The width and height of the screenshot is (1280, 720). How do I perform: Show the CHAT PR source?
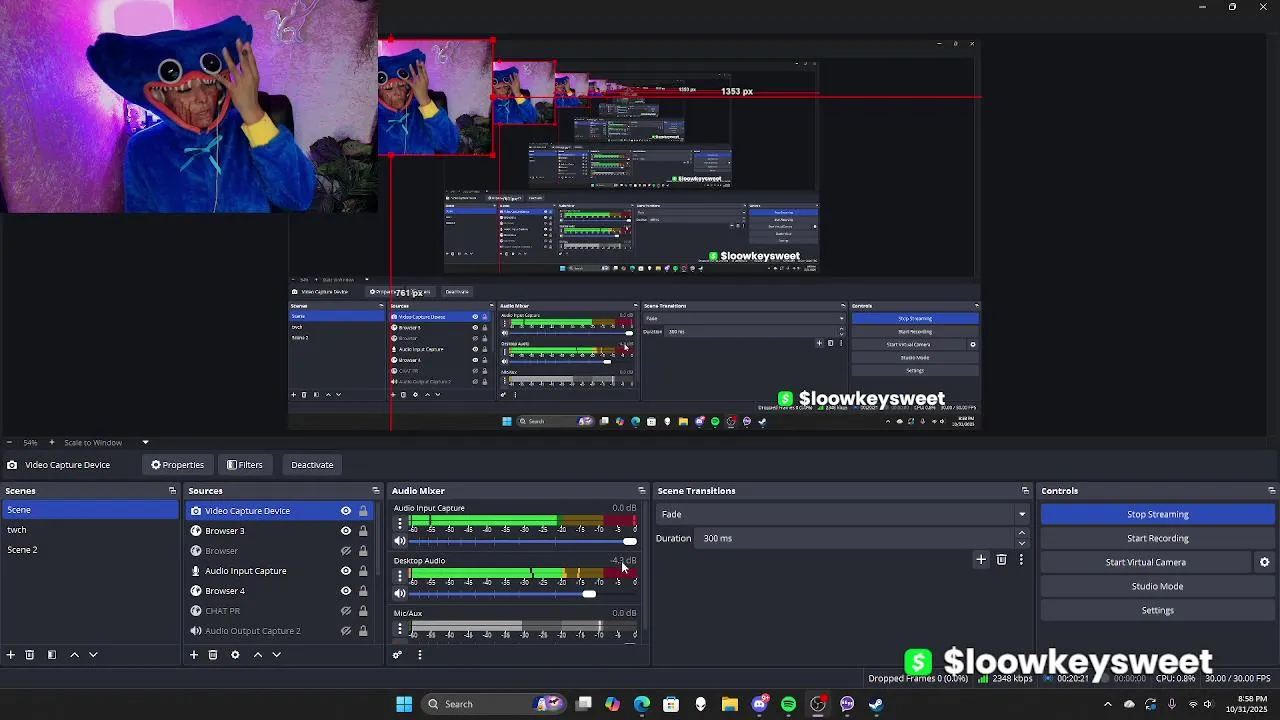click(346, 611)
